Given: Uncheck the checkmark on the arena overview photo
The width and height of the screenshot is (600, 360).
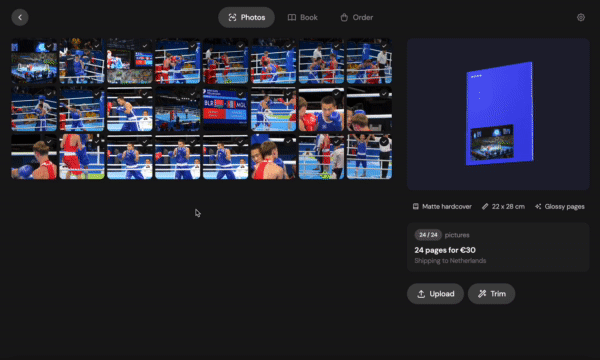Looking at the screenshot, I should pos(49,46).
